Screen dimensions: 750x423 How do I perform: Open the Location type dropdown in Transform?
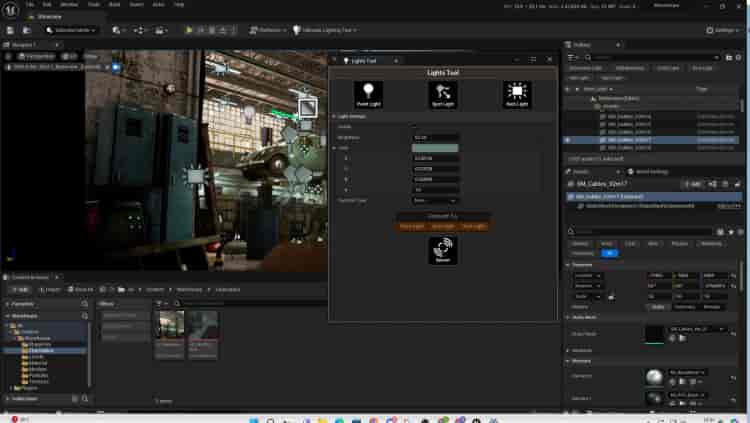(587, 276)
